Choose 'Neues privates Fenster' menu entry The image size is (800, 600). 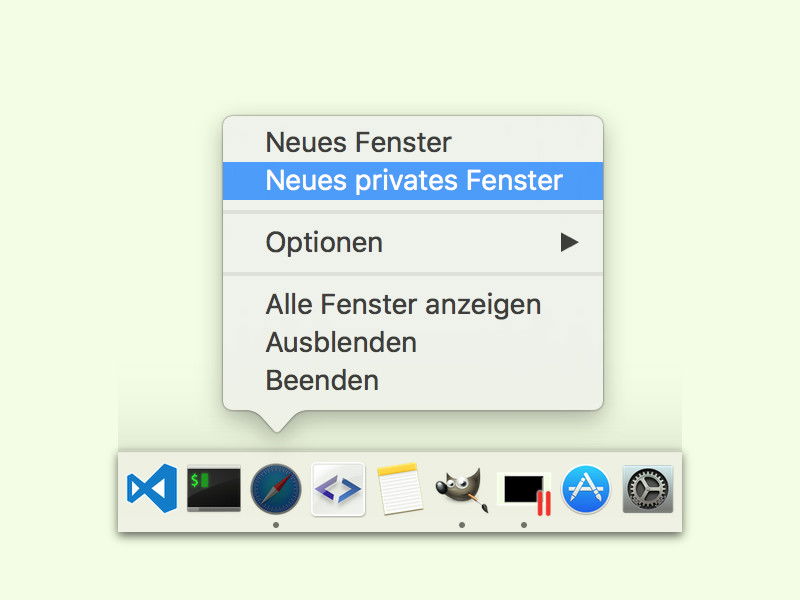coord(413,181)
